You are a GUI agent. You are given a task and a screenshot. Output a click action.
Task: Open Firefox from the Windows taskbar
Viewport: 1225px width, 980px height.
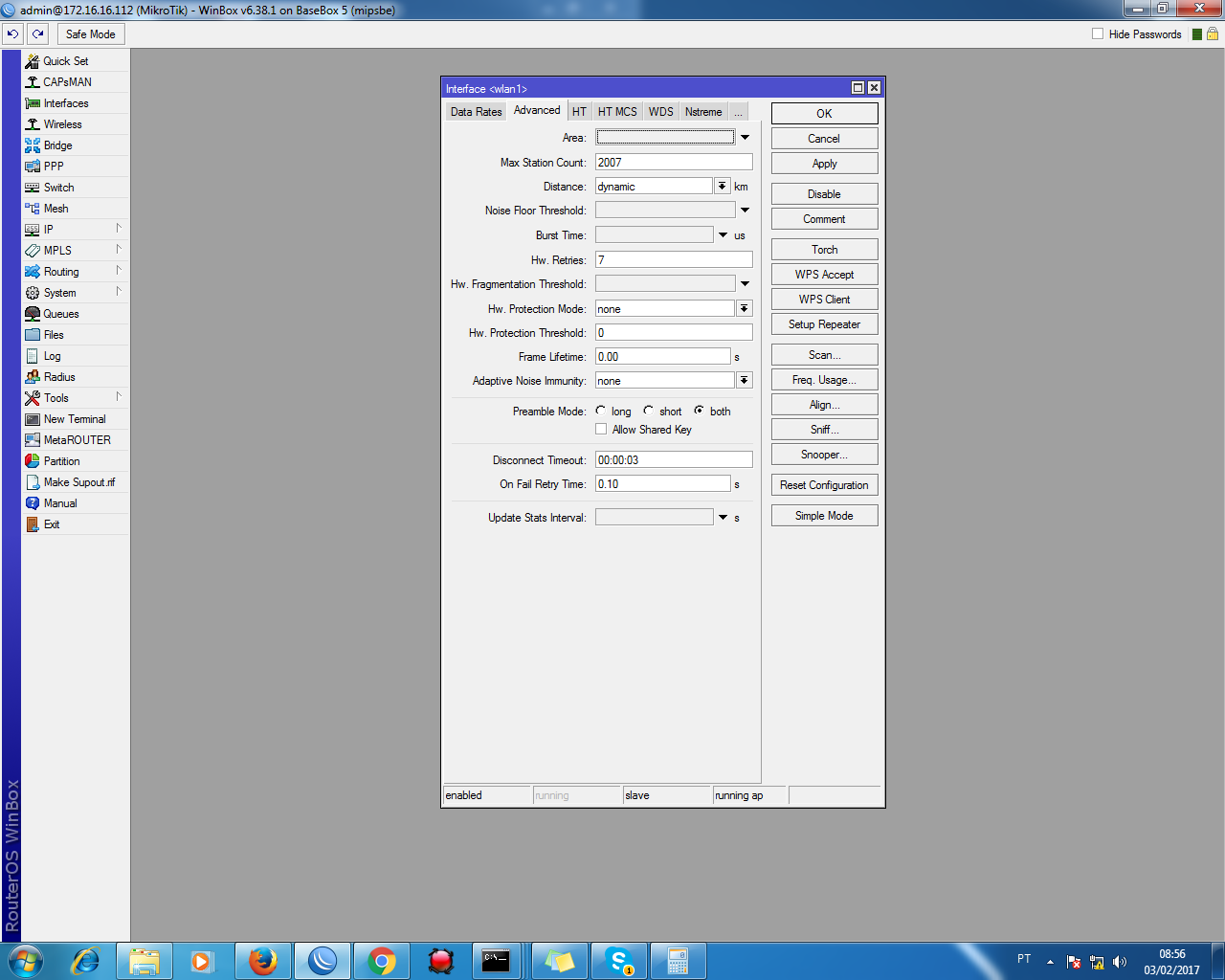[x=263, y=960]
